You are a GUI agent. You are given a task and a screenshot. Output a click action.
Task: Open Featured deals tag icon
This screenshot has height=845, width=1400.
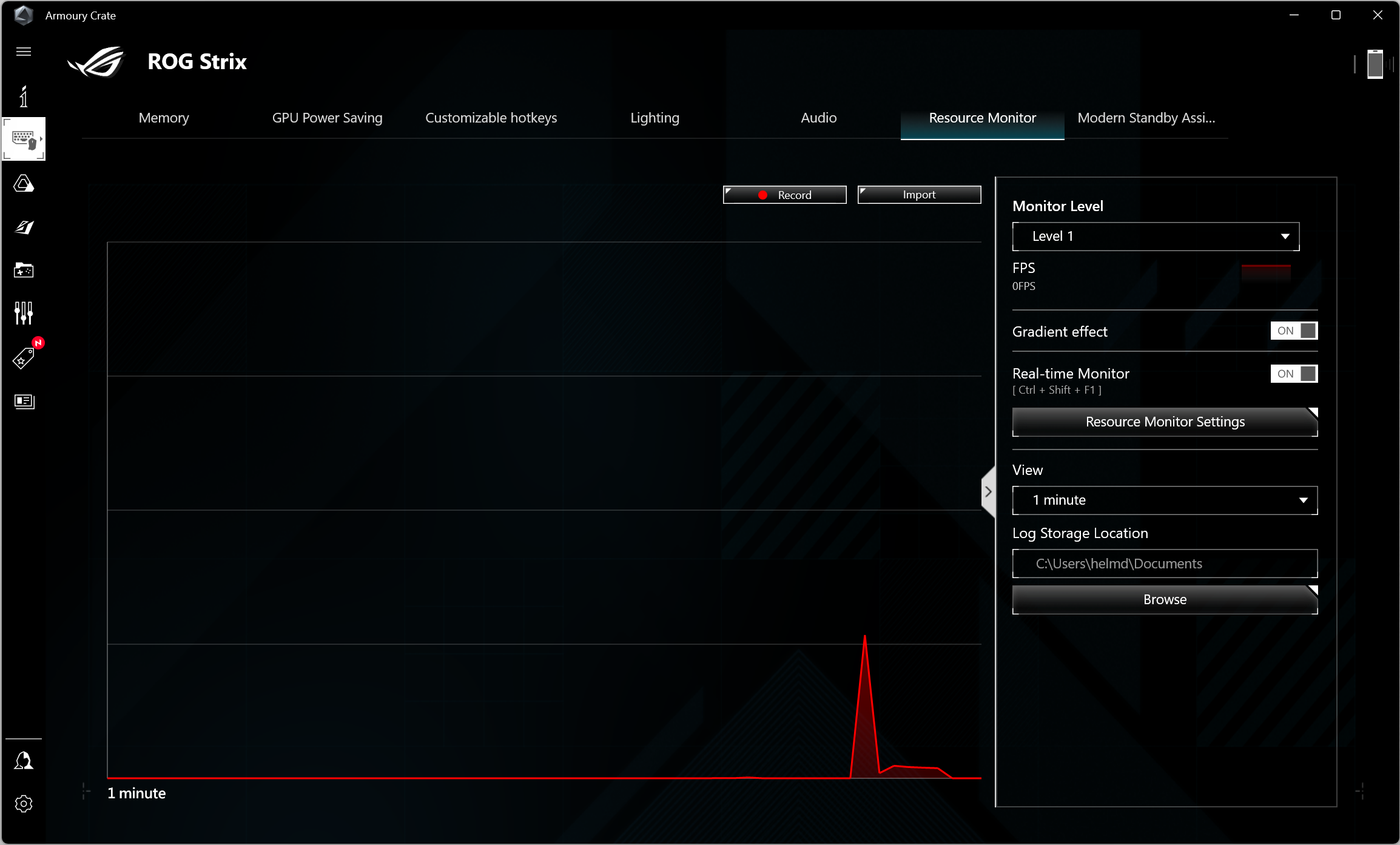coord(24,358)
